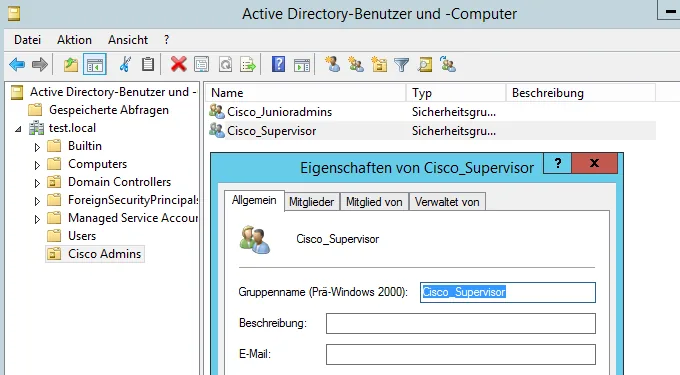Image resolution: width=680 pixels, height=375 pixels.
Task: Expand the Builtin folder
Action: [x=37, y=147]
